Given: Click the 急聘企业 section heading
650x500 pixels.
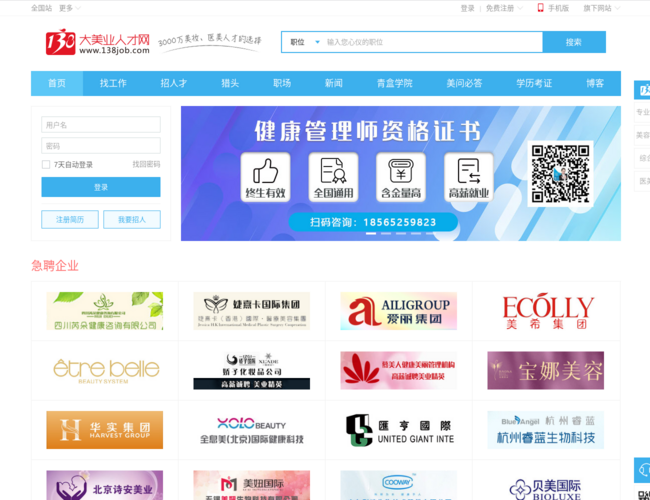Looking at the screenshot, I should [x=55, y=266].
